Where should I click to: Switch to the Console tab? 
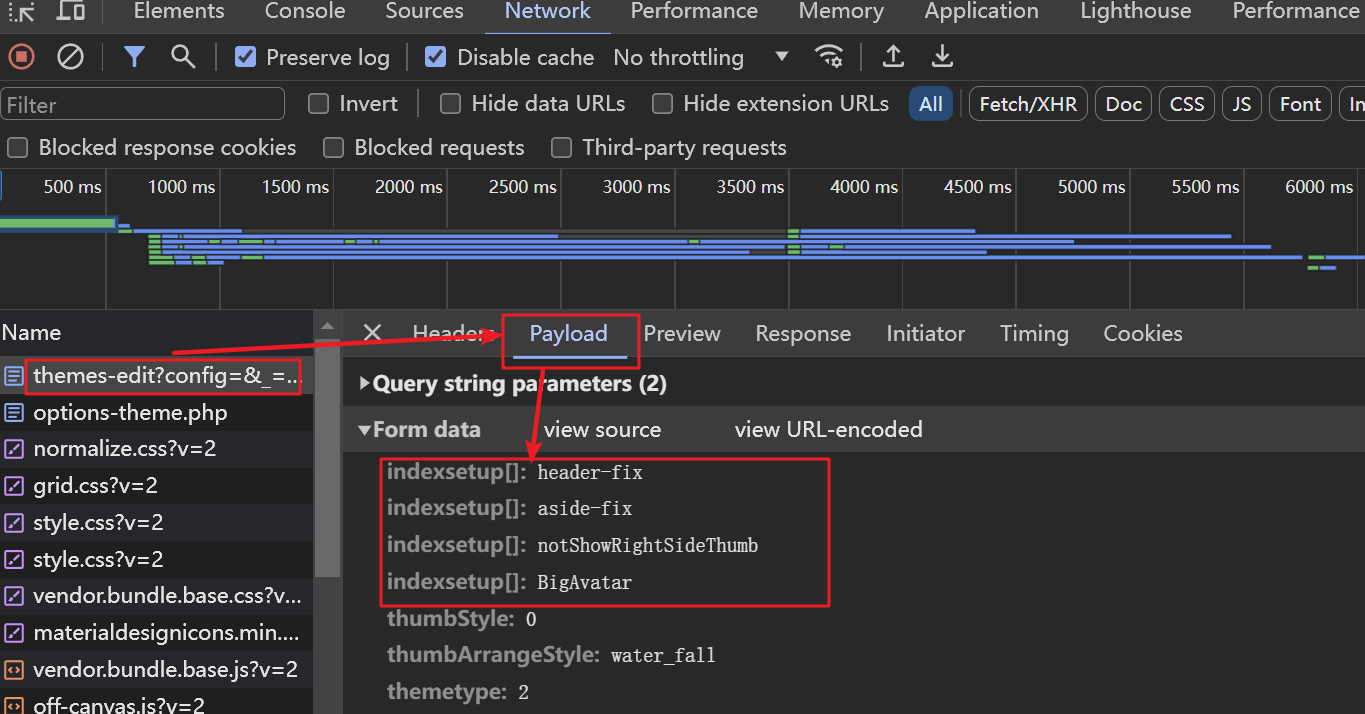(x=305, y=11)
